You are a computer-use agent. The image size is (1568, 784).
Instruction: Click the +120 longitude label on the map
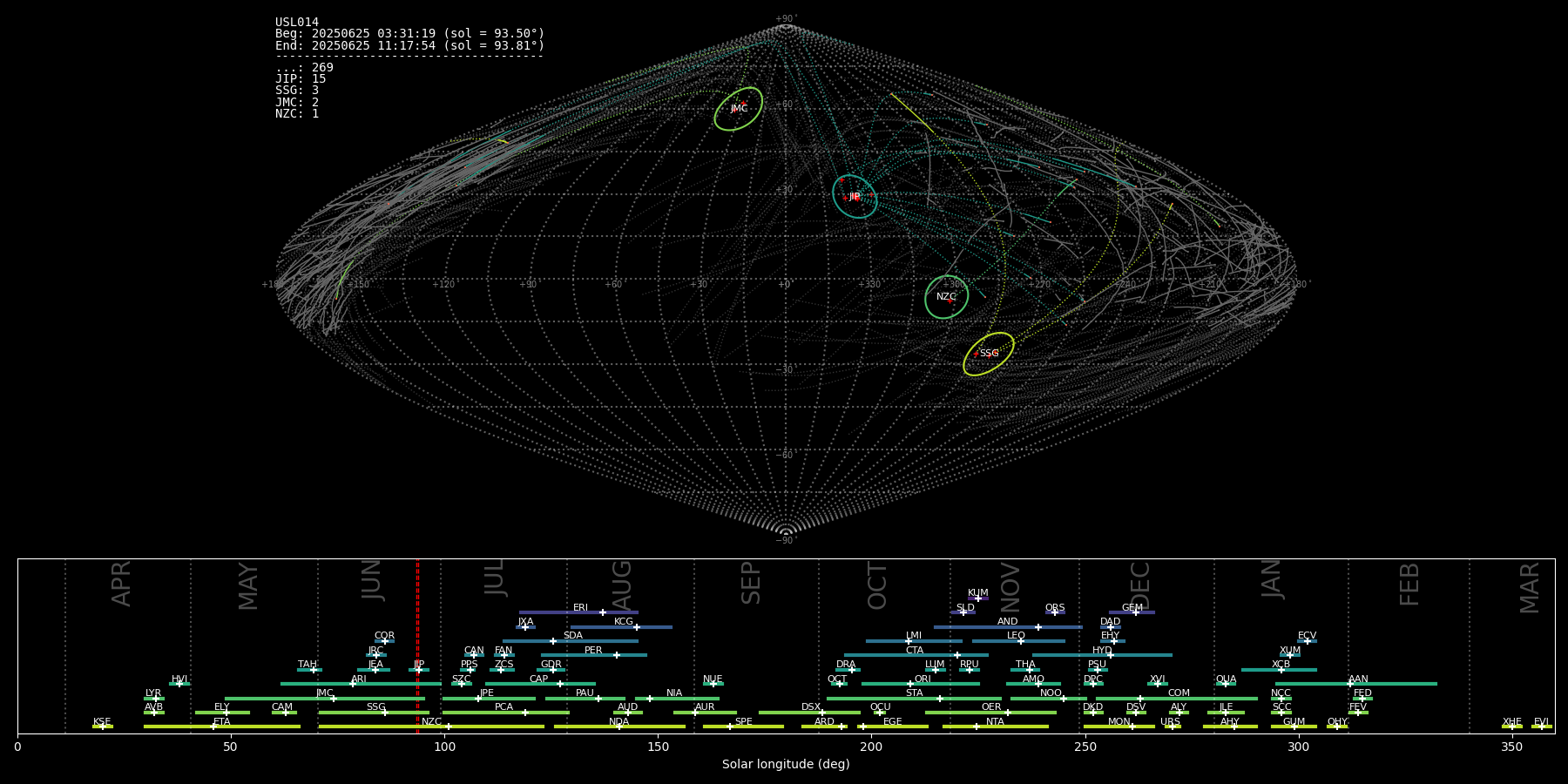coord(444,285)
